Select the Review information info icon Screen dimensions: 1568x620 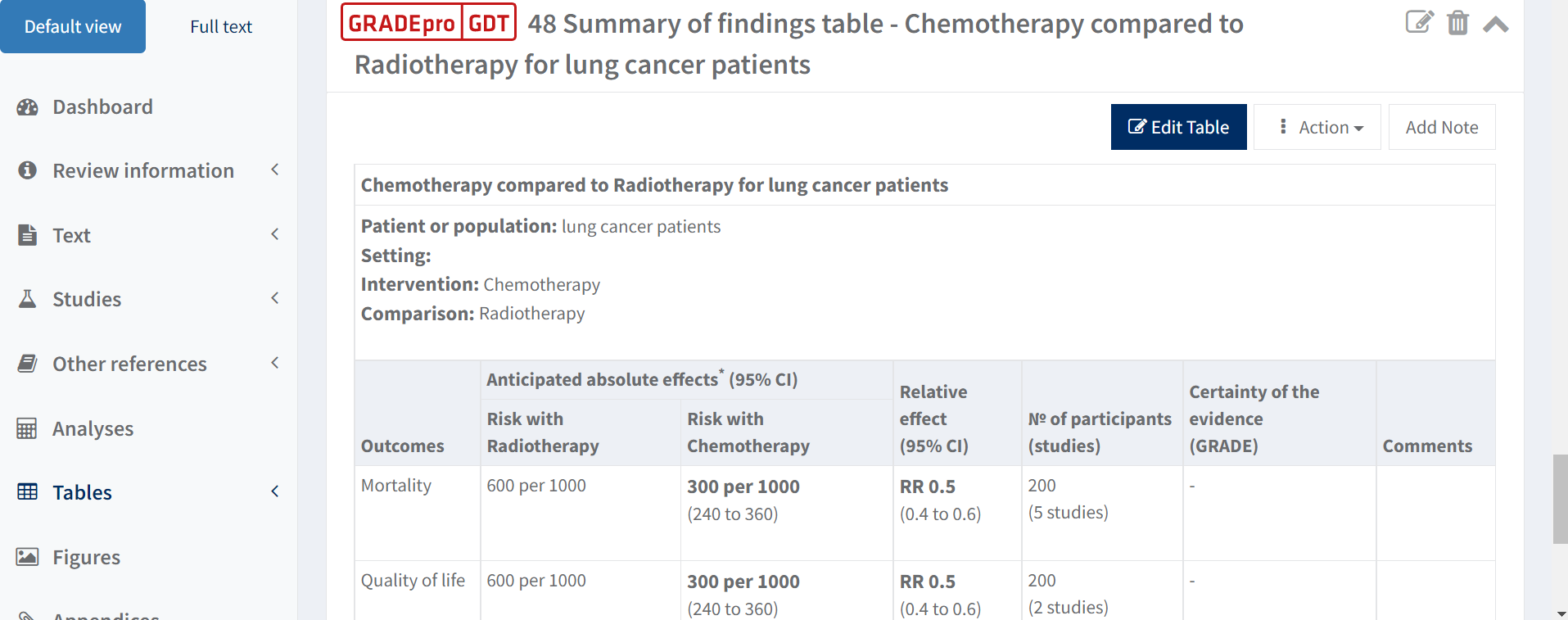(x=27, y=170)
